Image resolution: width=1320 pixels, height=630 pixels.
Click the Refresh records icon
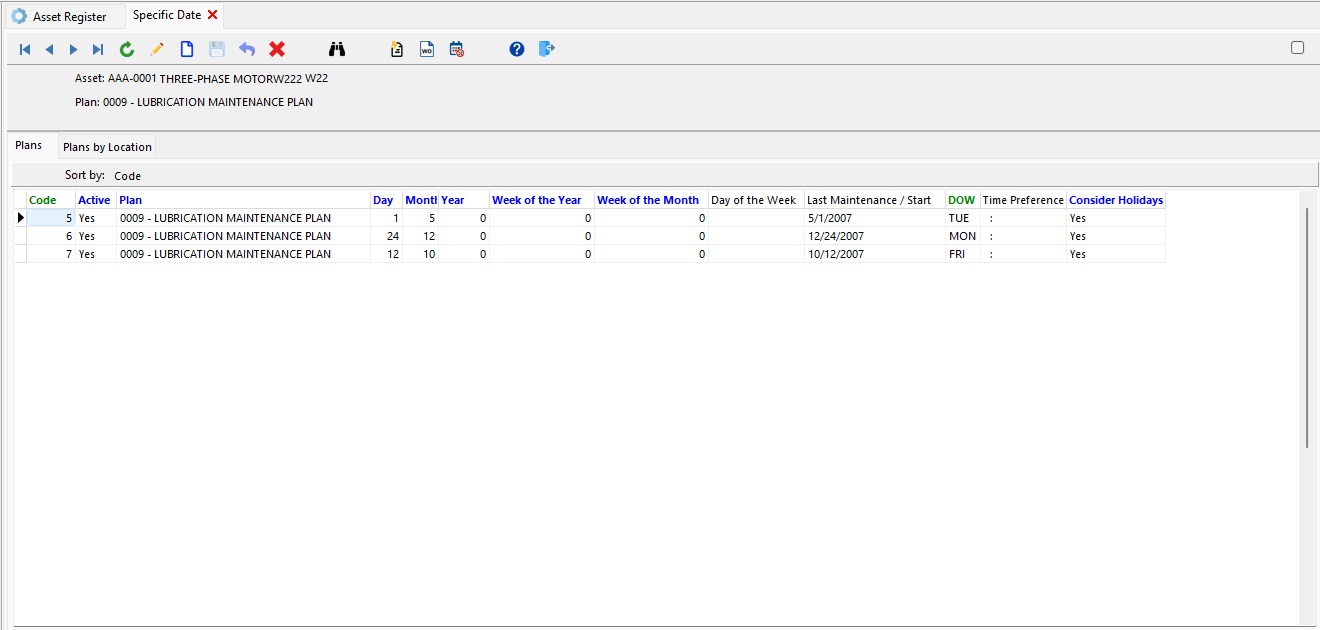(126, 48)
